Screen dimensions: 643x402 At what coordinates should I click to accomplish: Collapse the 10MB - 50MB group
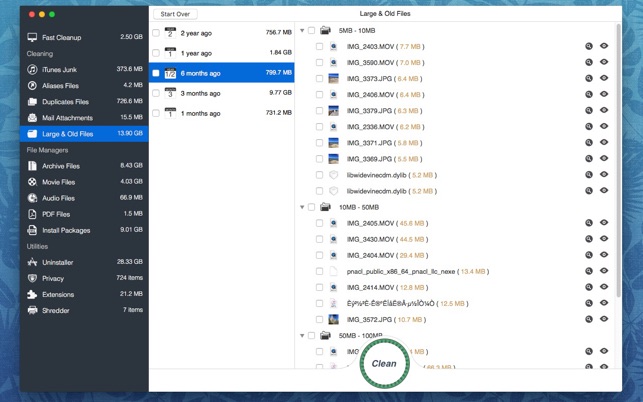pos(302,207)
